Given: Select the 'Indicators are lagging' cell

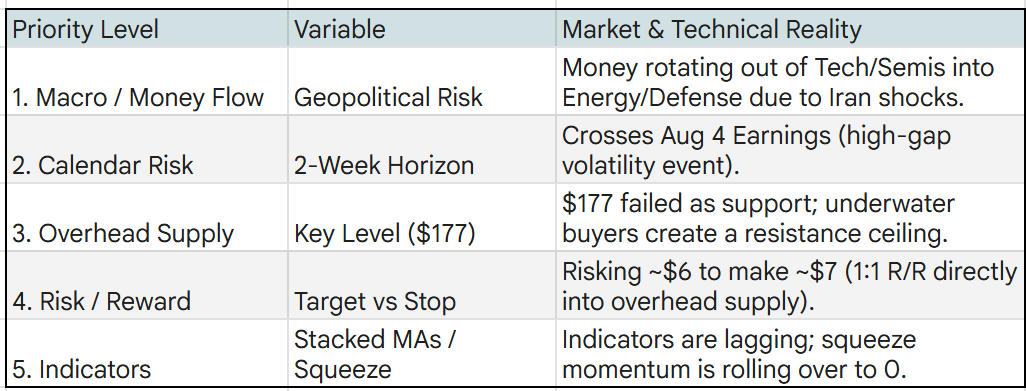Looking at the screenshot, I should pyautogui.click(x=788, y=353).
